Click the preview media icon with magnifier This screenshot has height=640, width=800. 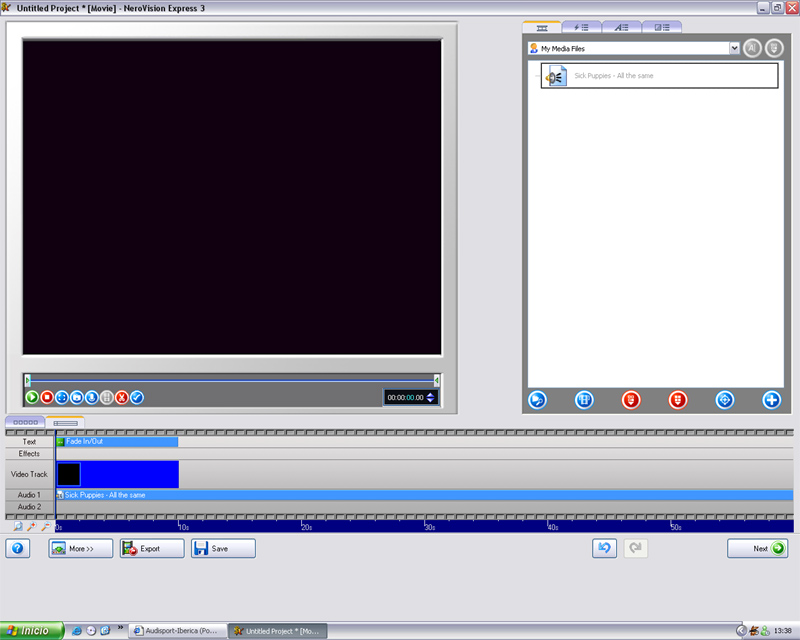pos(537,400)
